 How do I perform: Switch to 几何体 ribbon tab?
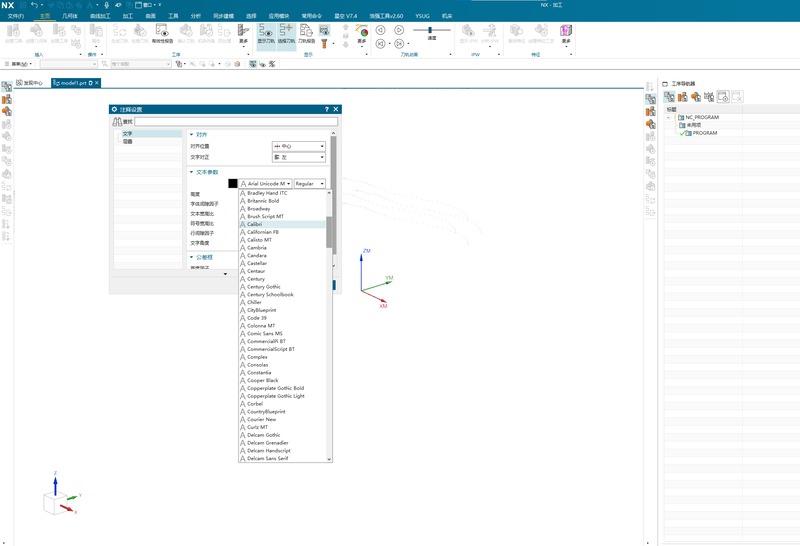coord(70,16)
